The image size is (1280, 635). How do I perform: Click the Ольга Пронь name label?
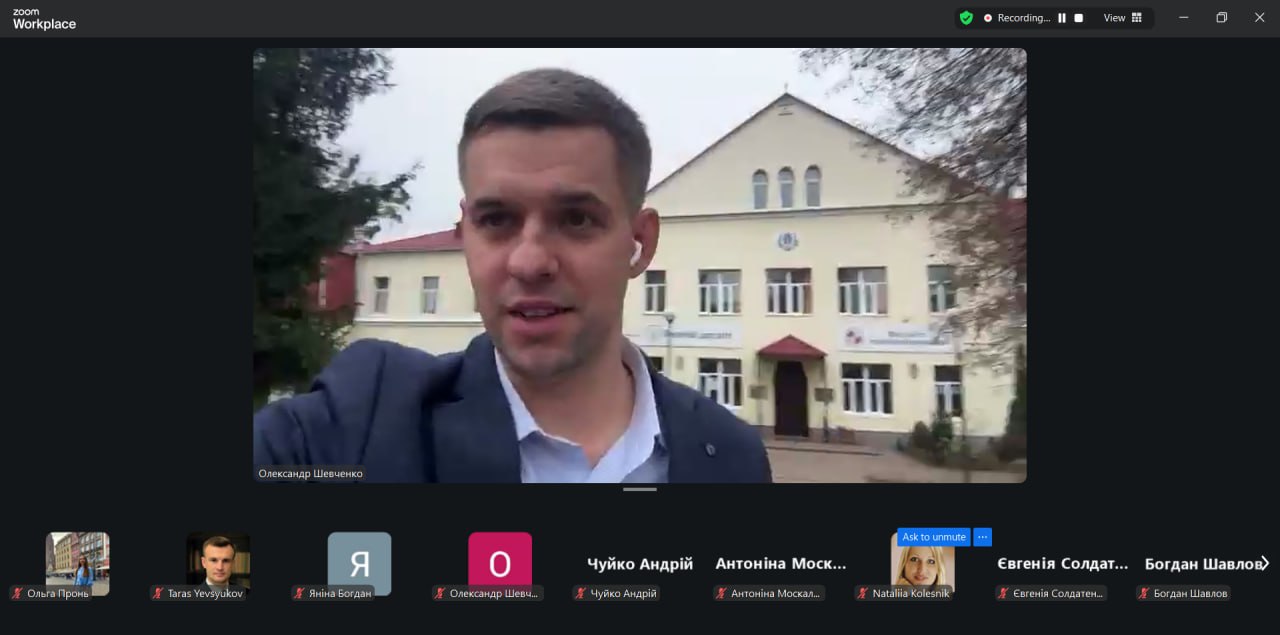[58, 593]
